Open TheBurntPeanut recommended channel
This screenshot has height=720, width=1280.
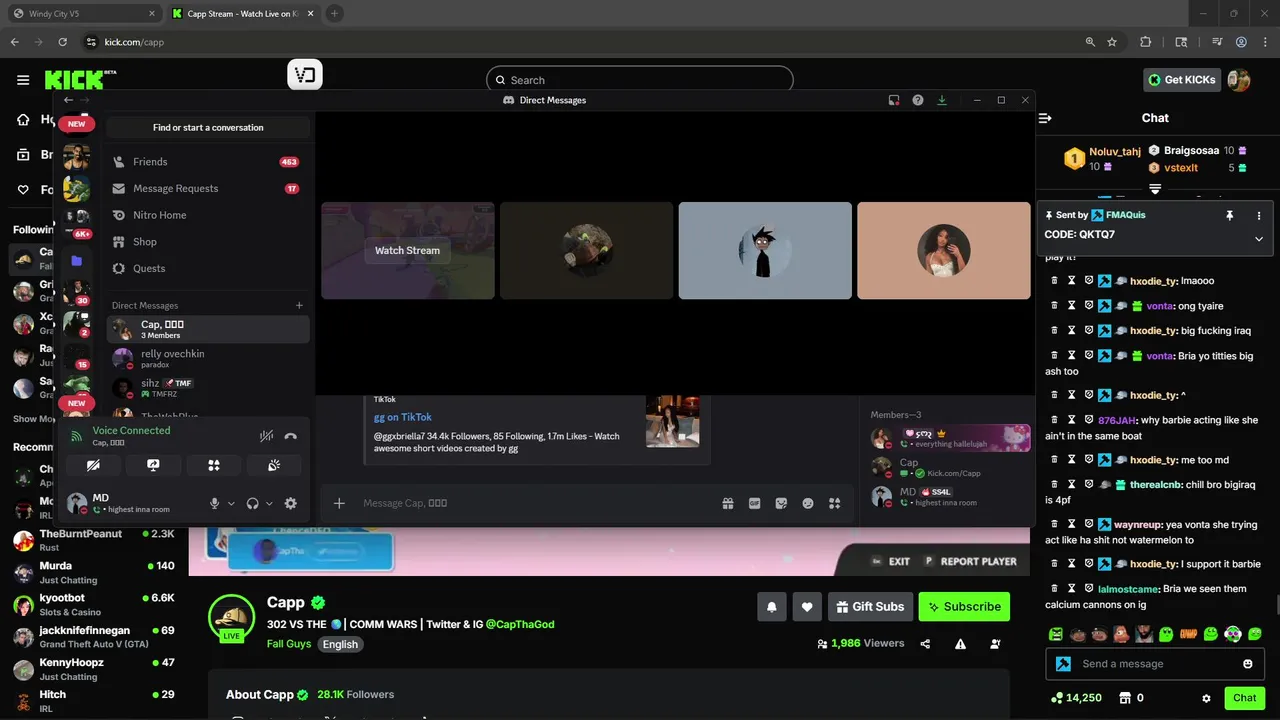(95, 541)
